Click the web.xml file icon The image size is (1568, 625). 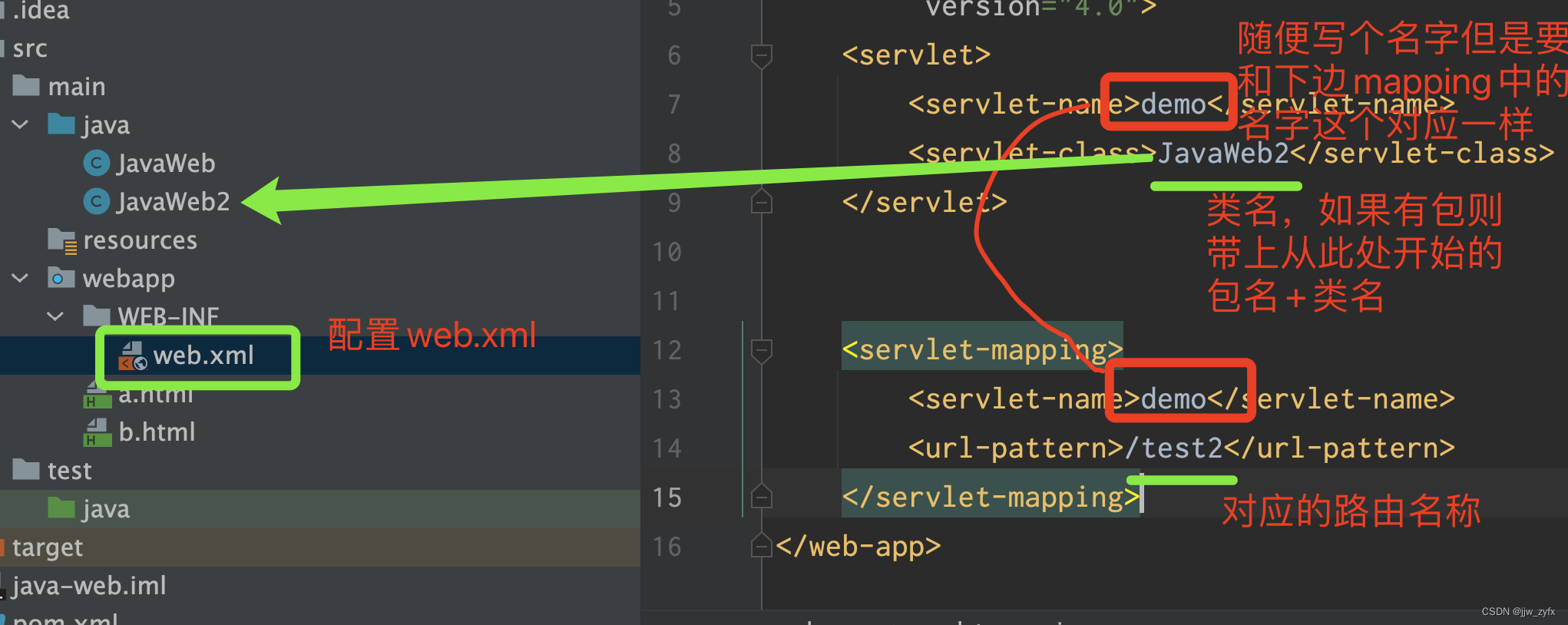pos(132,355)
